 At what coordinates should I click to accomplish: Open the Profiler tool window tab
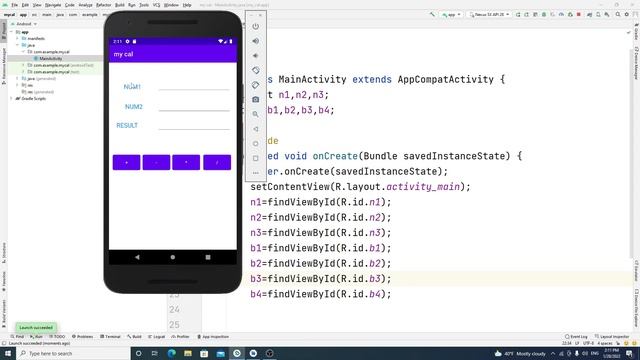click(x=180, y=337)
